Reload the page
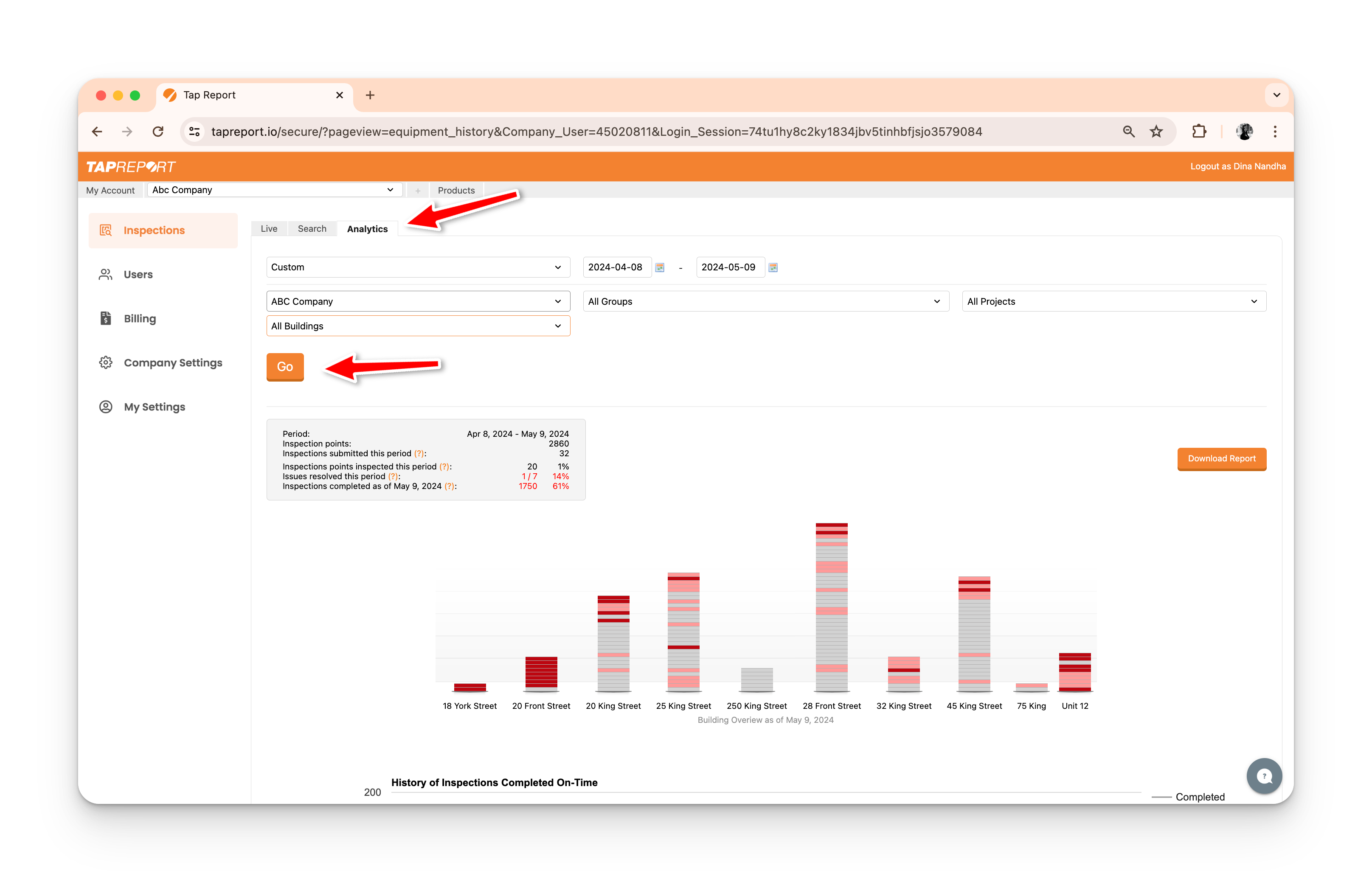Screen dimensions: 1372x882 (158, 132)
